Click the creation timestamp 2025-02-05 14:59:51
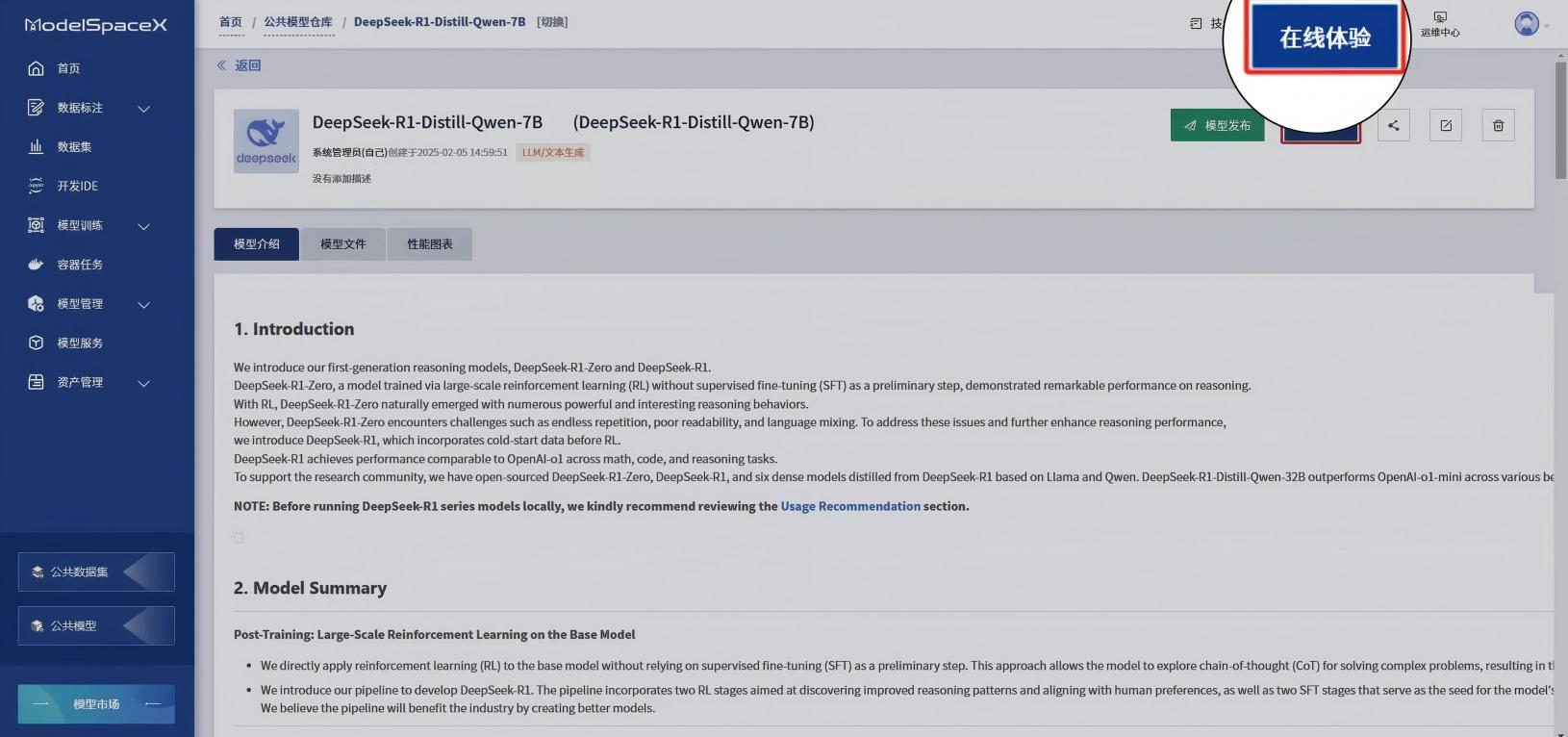Image resolution: width=1568 pixels, height=737 pixels. (462, 152)
